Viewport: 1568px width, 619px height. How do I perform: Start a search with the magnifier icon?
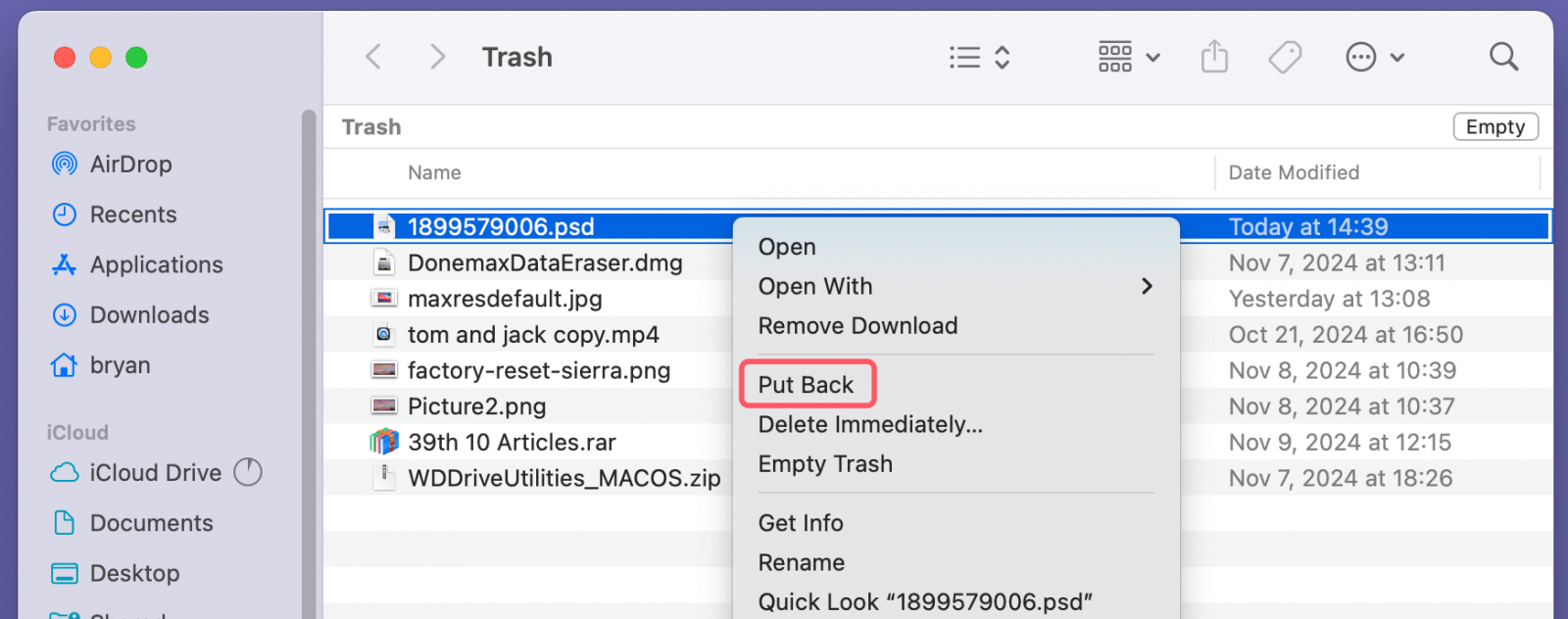tap(1503, 57)
